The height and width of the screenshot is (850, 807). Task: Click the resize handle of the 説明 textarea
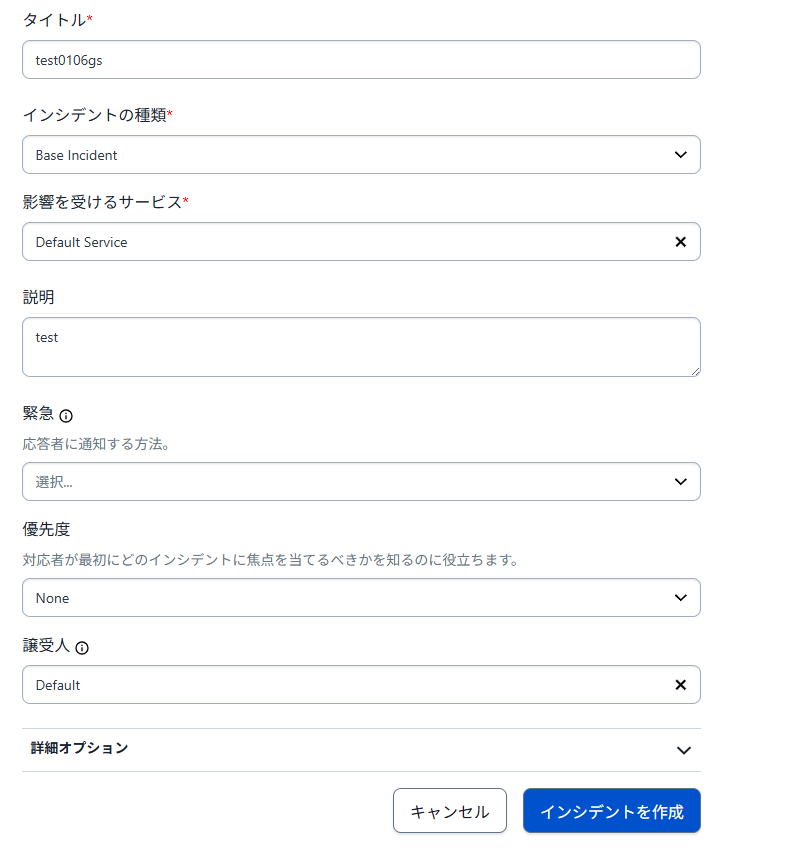pyautogui.click(x=695, y=371)
